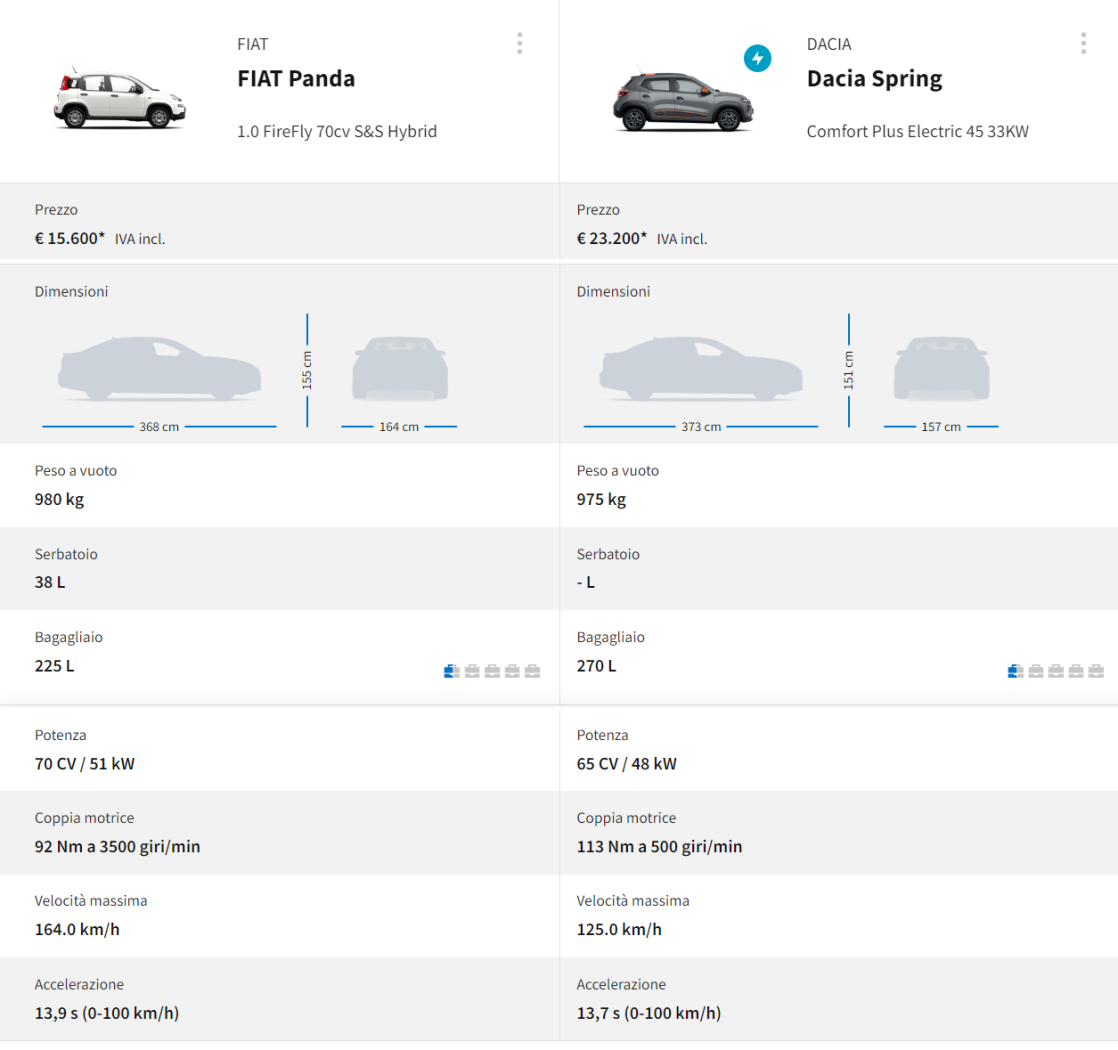
Task: Open the FIAT Panda model title
Action: click(296, 79)
